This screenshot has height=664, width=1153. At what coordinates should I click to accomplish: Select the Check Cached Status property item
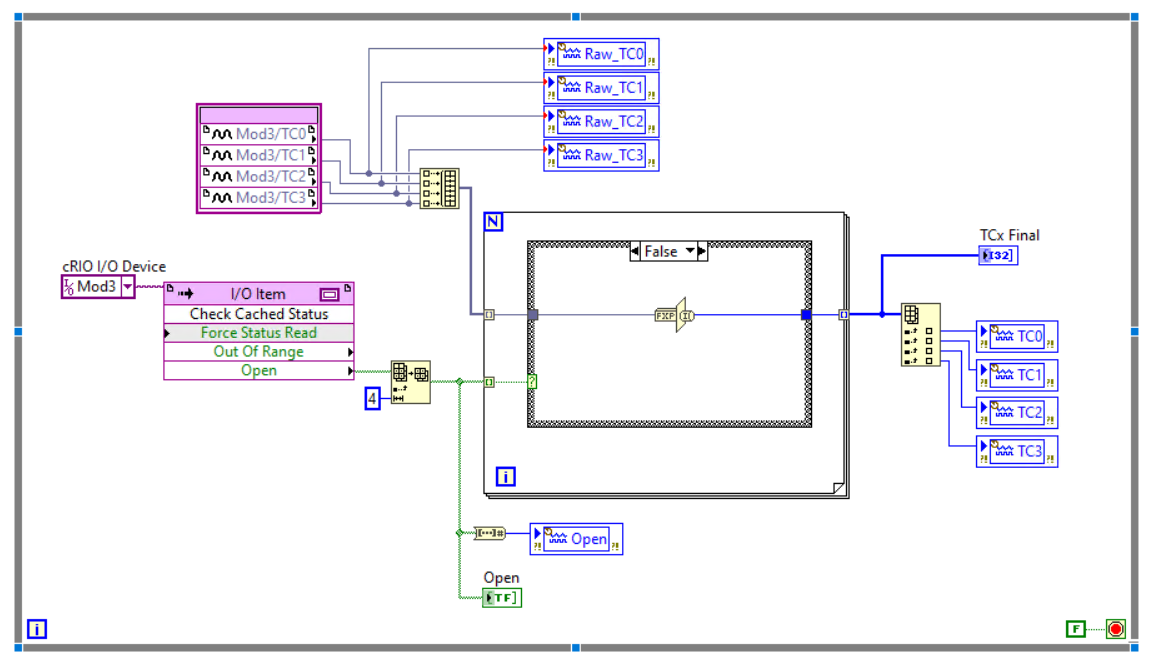[258, 313]
